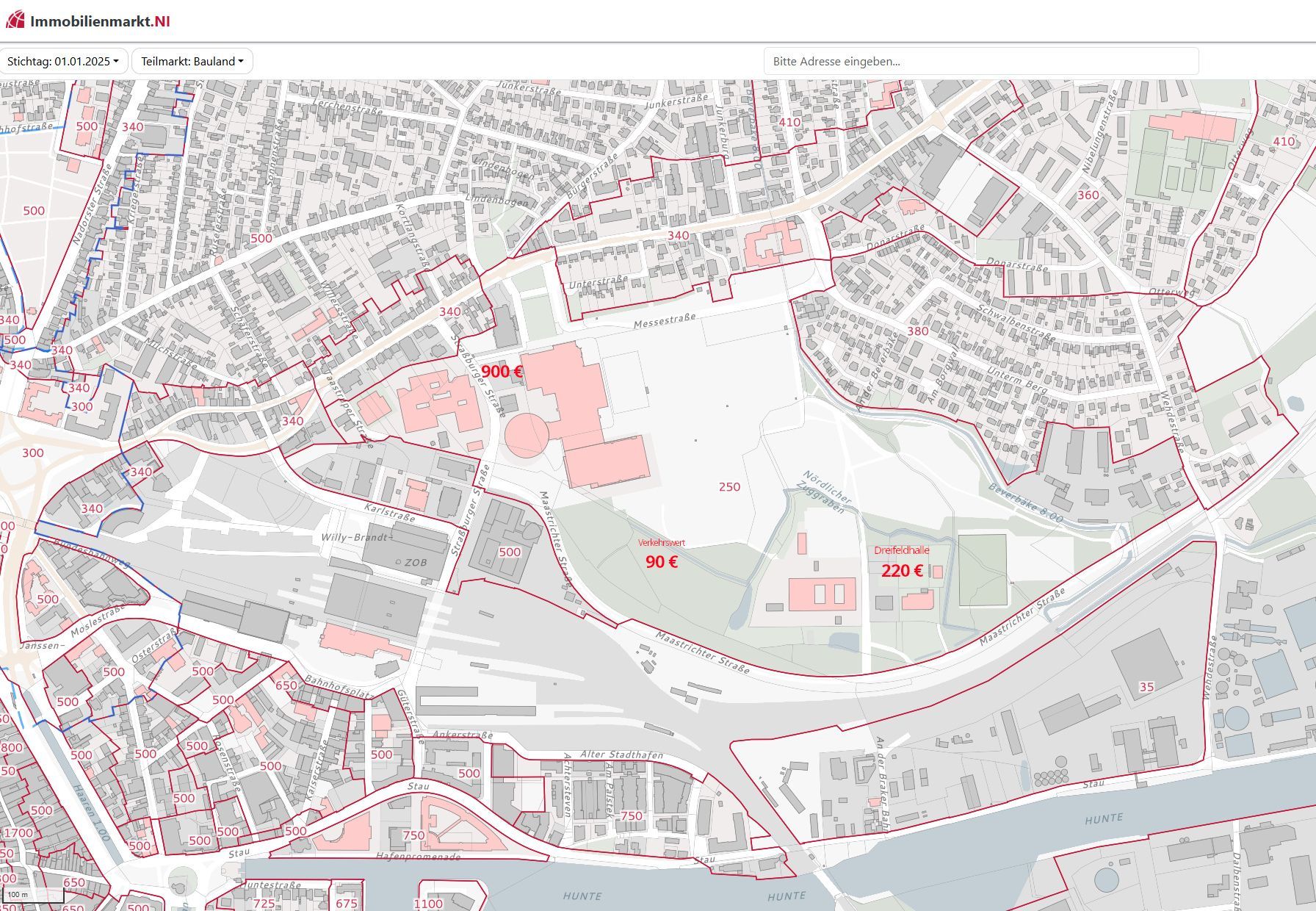Select the Ankerstraße street label
Image resolution: width=1316 pixels, height=911 pixels.
pos(463,735)
